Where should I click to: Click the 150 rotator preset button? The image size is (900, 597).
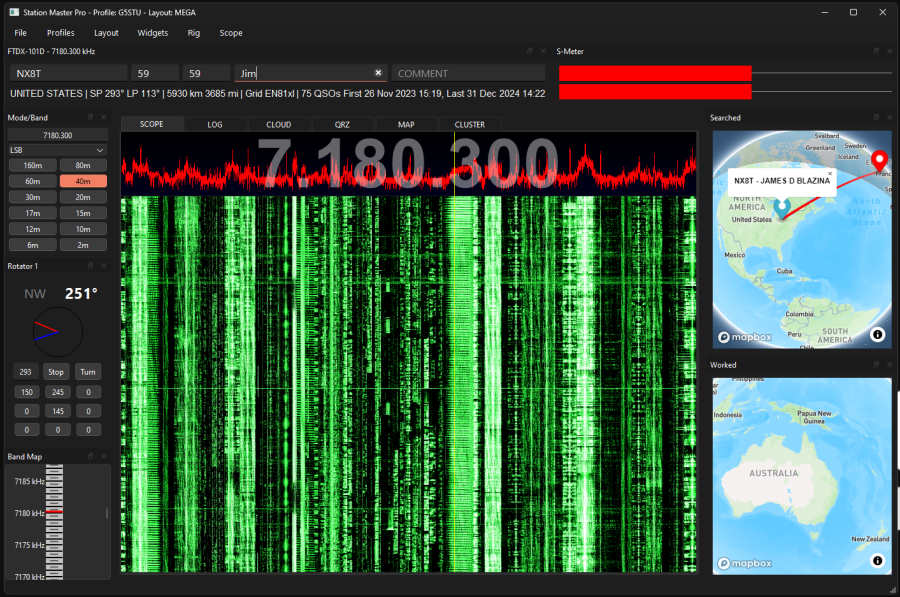point(27,392)
